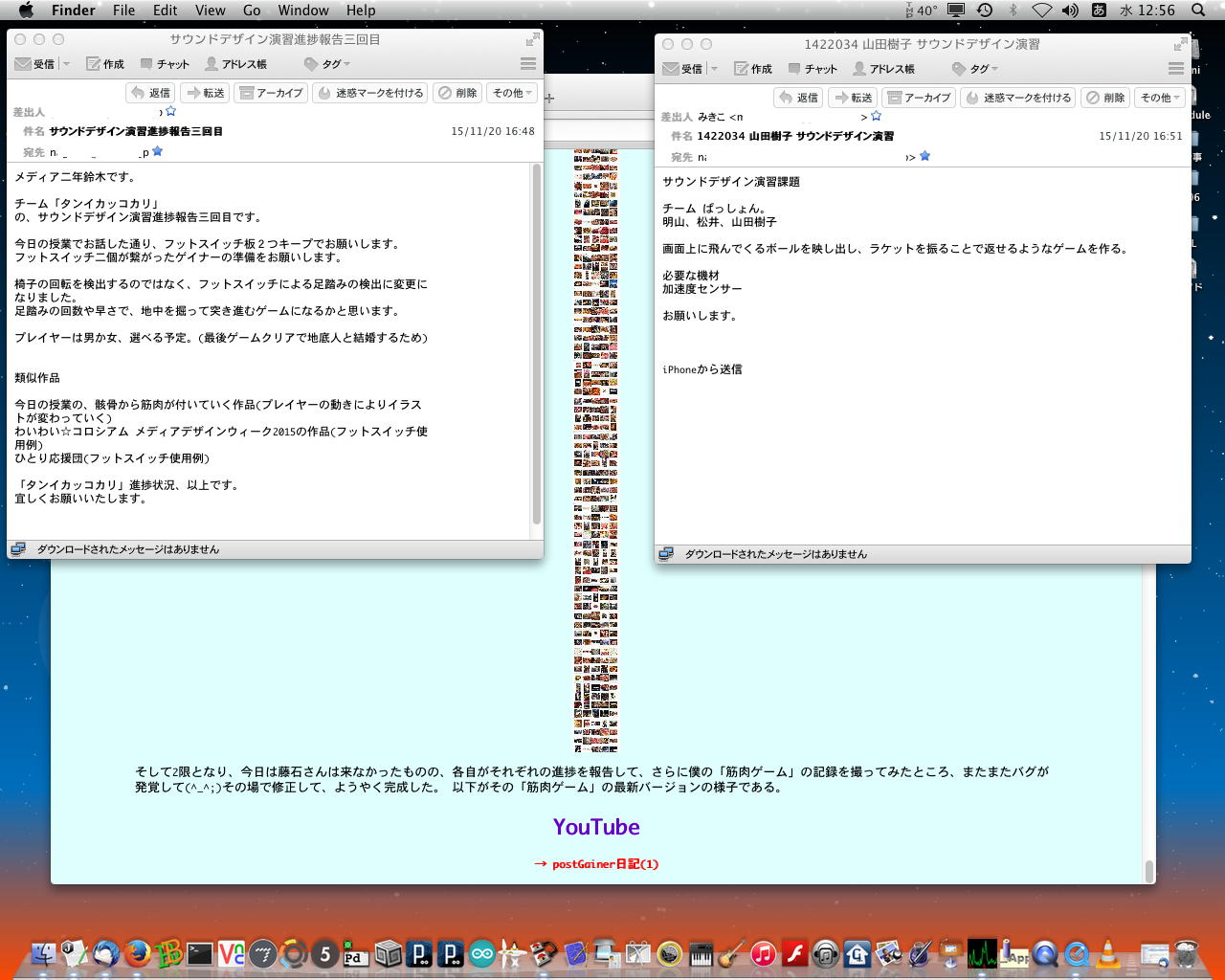The height and width of the screenshot is (980, 1225).
Task: Click 受信 in the 山田樹子 mail window
Action: click(683, 69)
